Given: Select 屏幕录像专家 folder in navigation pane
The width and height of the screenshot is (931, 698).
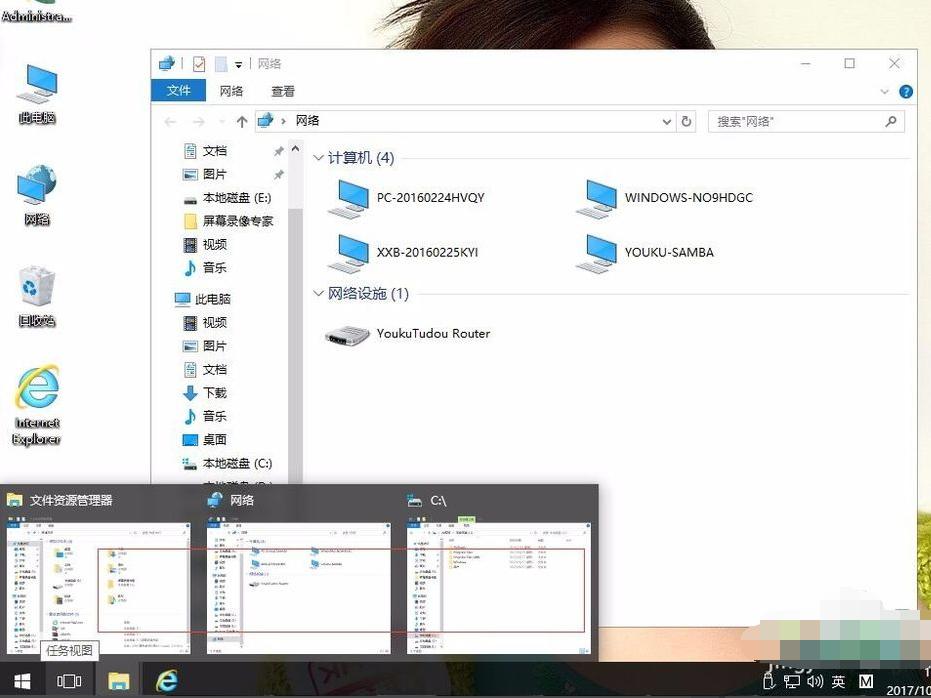Looking at the screenshot, I should pos(237,221).
